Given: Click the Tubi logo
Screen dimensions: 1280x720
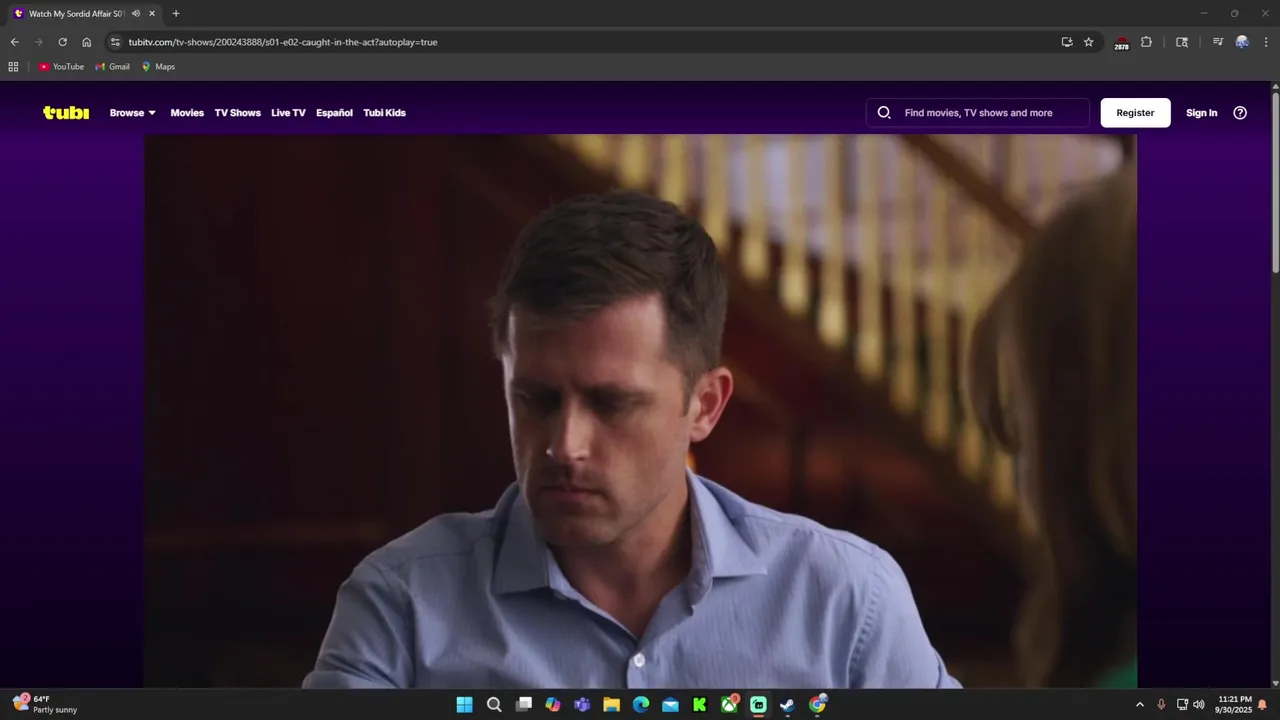Looking at the screenshot, I should pos(66,113).
